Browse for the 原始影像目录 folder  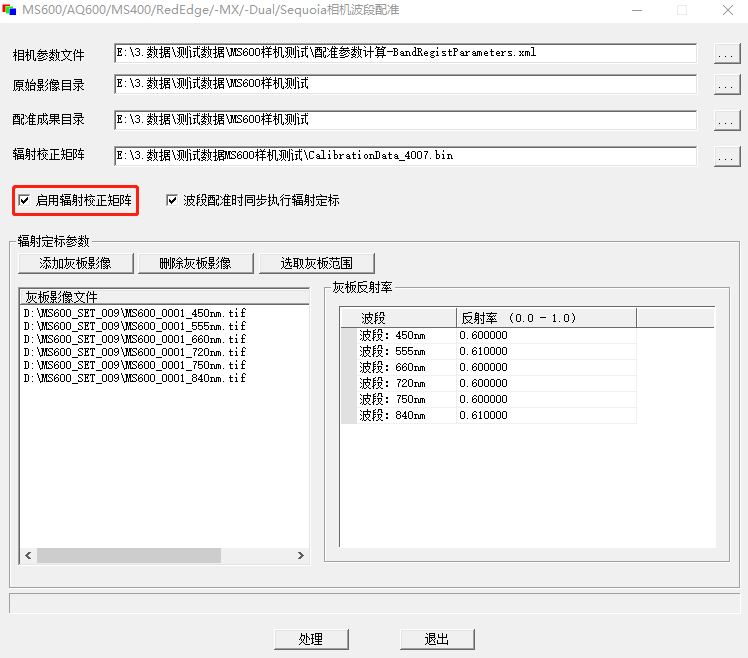click(727, 85)
